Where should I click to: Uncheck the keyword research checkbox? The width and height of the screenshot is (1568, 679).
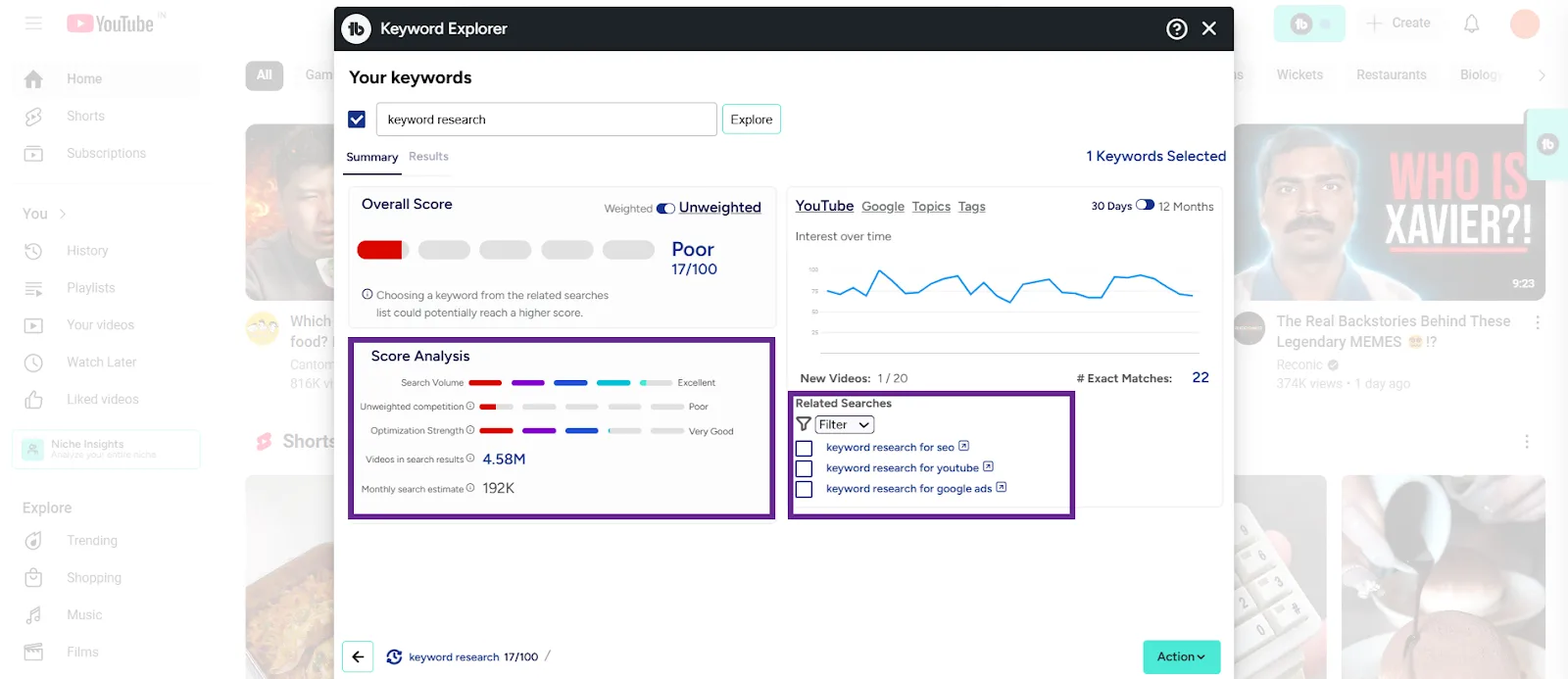pos(357,120)
